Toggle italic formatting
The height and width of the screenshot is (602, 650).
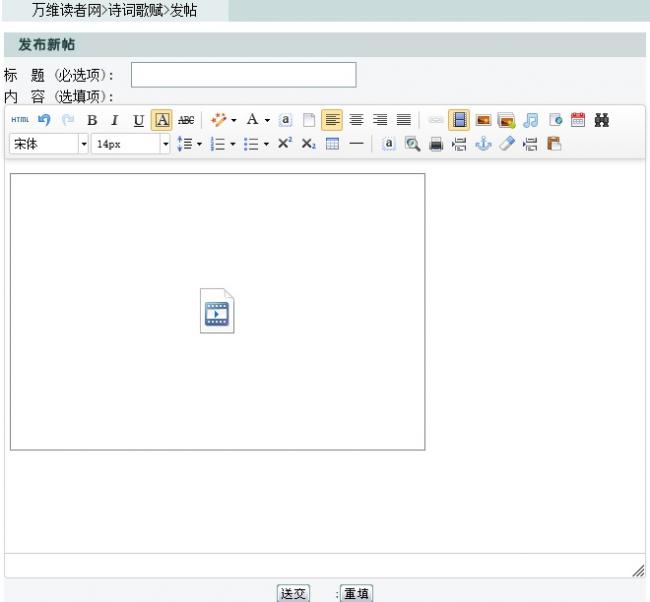tap(115, 121)
